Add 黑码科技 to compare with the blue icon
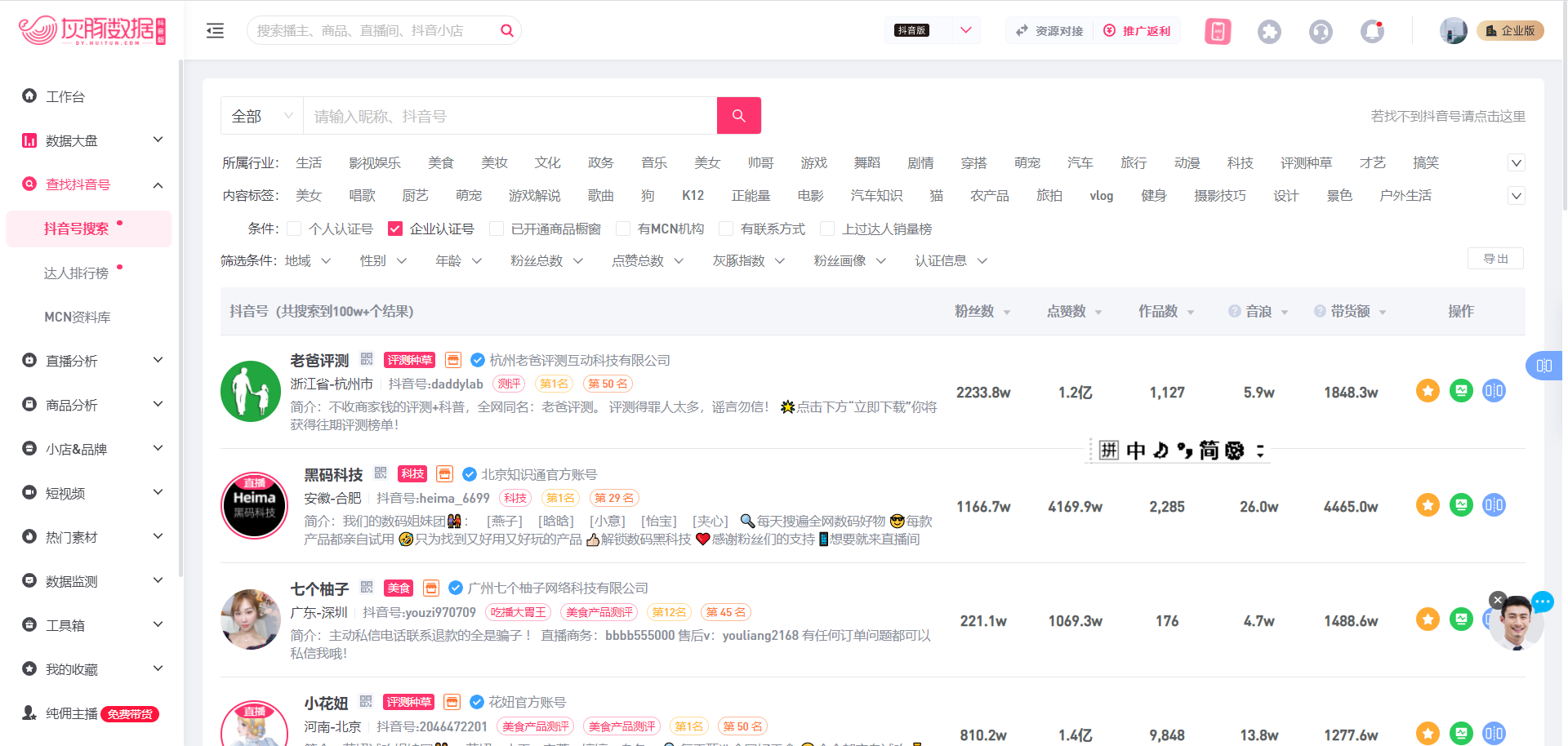 pyautogui.click(x=1494, y=505)
